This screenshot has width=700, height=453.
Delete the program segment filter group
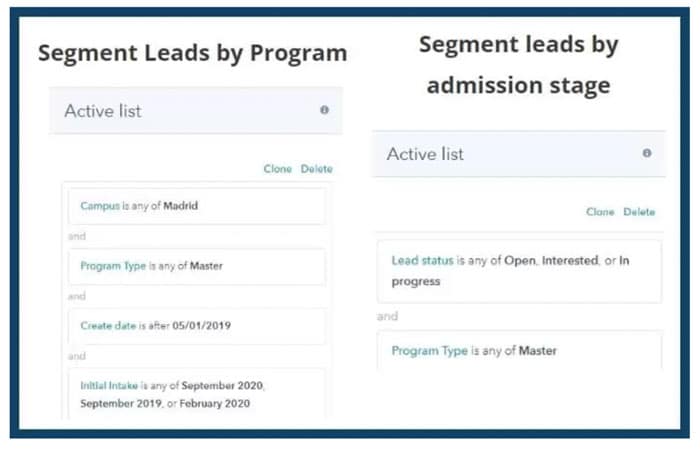(317, 169)
